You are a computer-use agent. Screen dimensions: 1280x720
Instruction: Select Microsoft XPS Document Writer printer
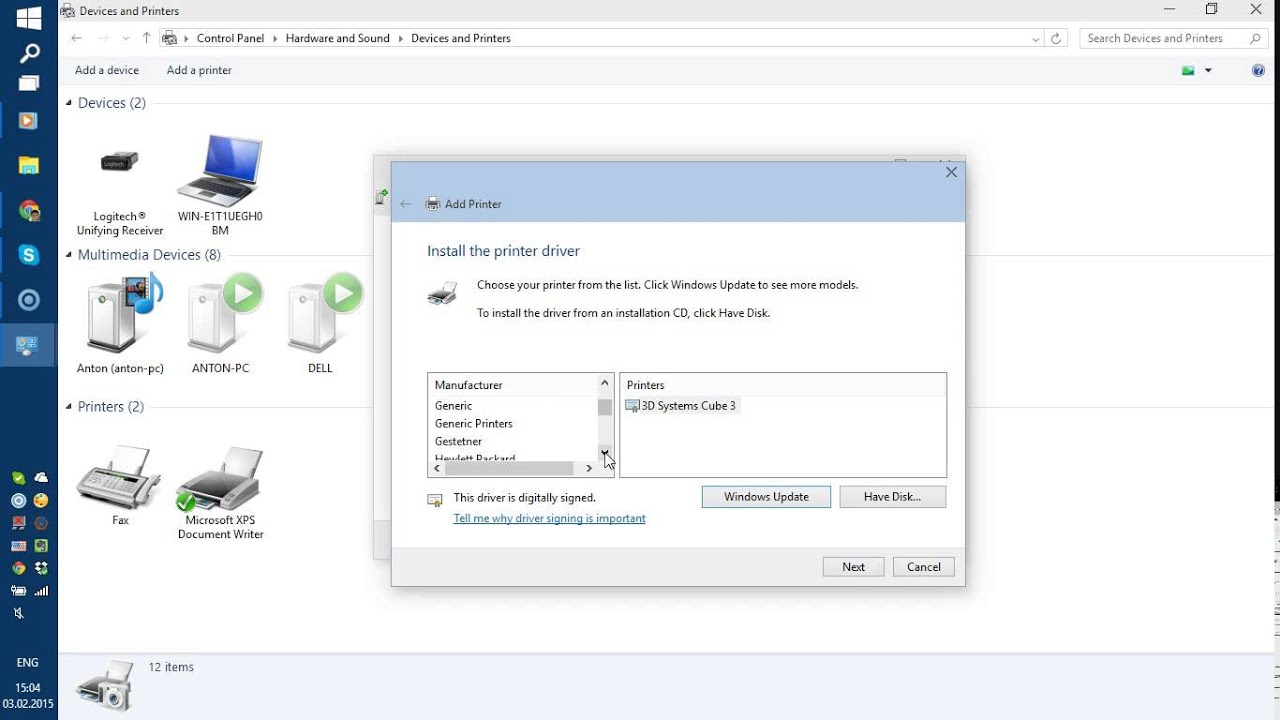[220, 494]
